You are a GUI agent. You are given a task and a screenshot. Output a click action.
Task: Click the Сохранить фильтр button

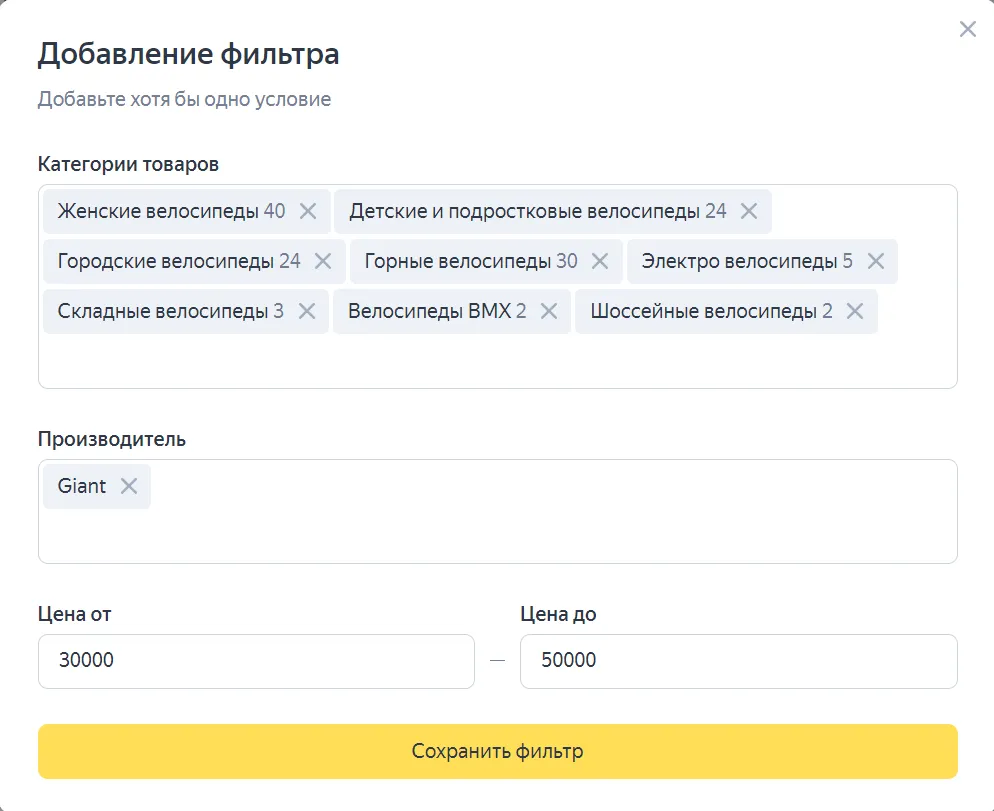pos(498,751)
